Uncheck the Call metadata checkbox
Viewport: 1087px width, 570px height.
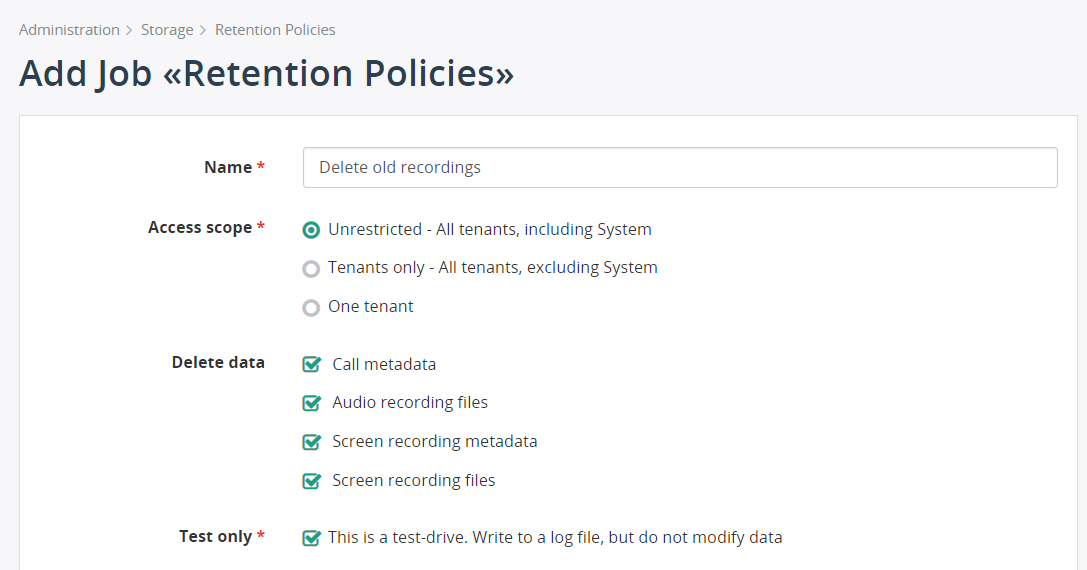click(312, 364)
